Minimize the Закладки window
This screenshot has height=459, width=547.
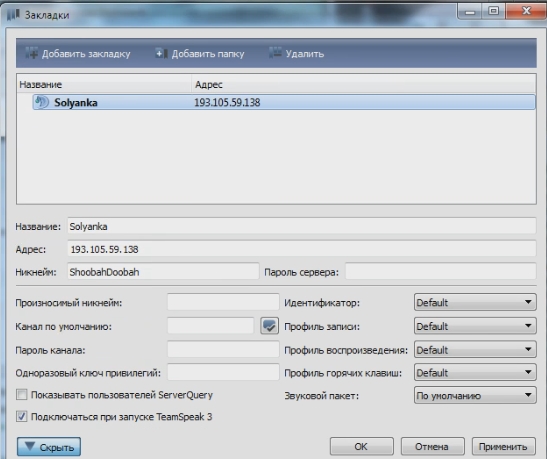click(x=470, y=12)
